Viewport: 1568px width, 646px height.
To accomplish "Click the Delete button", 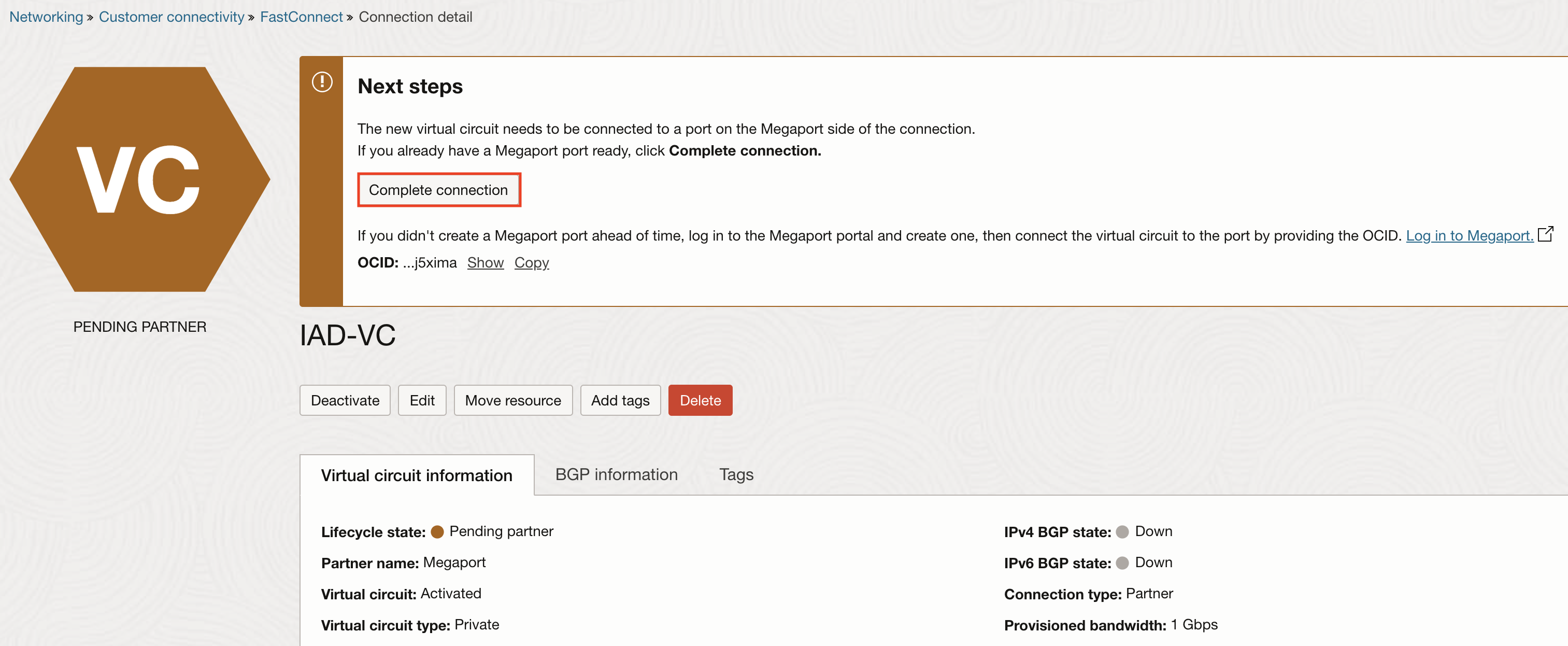I will click(700, 400).
